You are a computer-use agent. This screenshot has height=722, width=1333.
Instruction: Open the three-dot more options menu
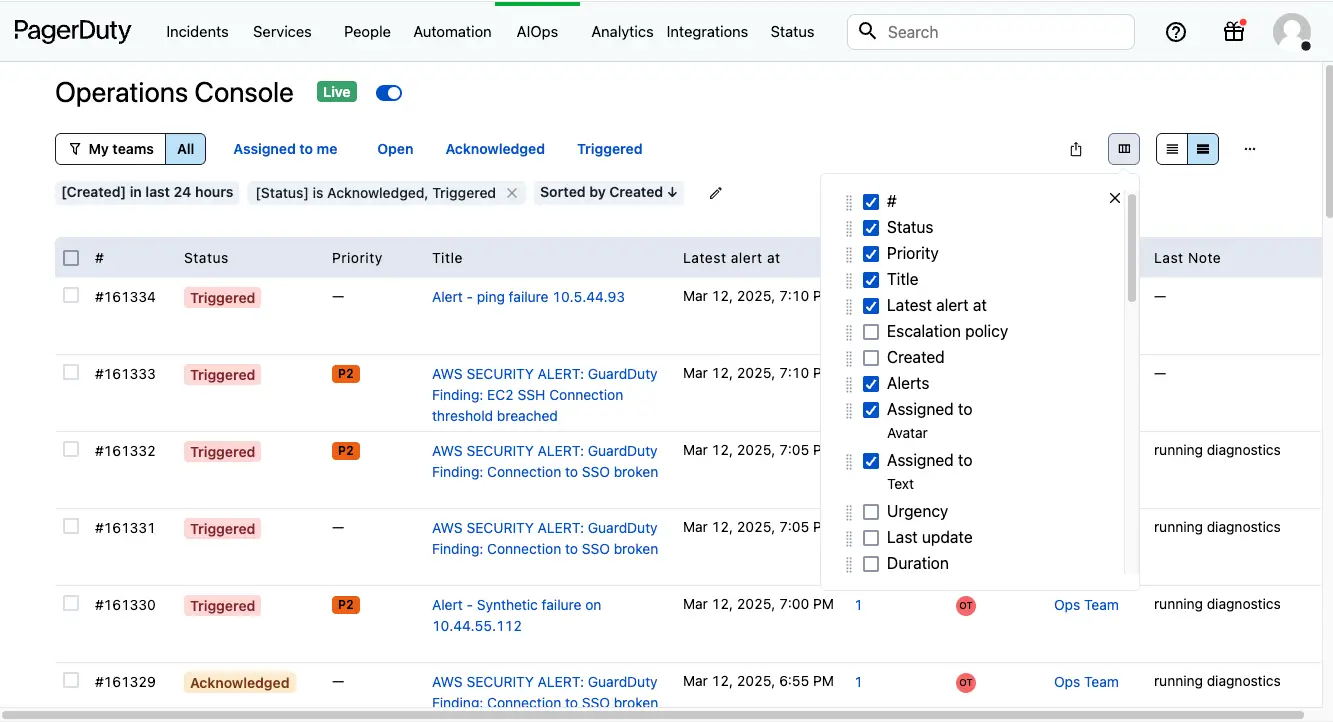(x=1250, y=149)
